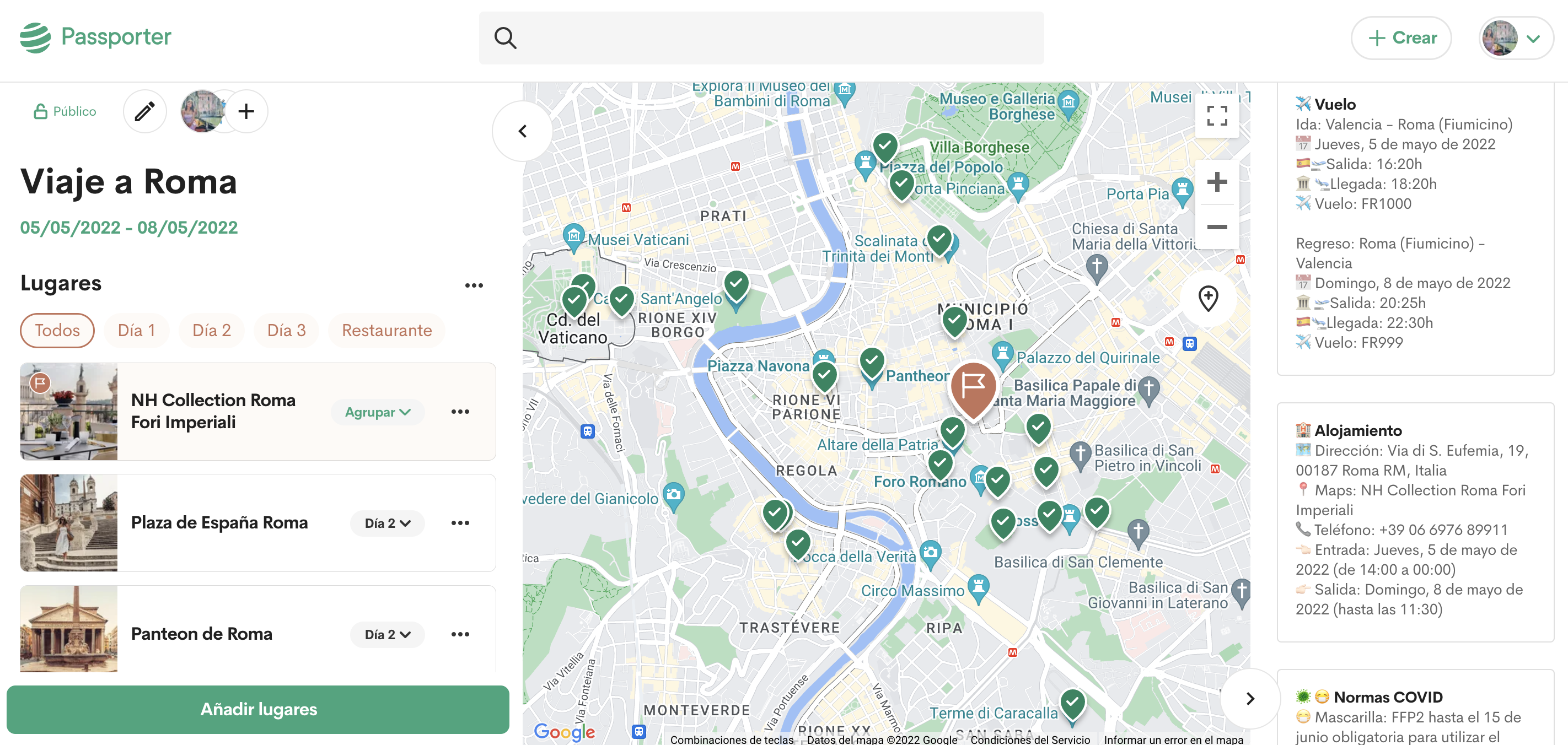Open Día 2 dropdown for Panteon de Roma

(x=387, y=635)
